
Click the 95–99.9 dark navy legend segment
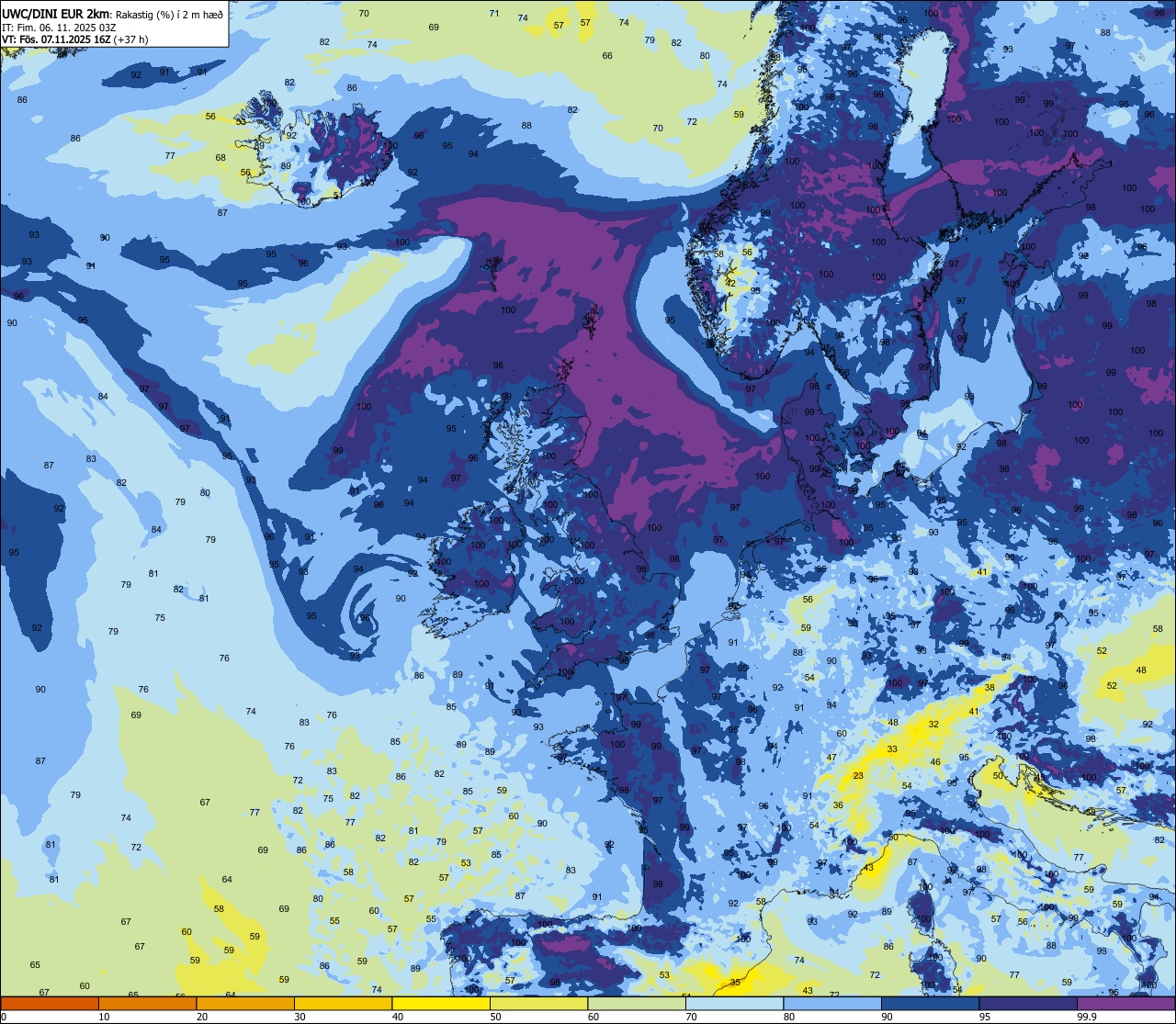coord(1028,1003)
